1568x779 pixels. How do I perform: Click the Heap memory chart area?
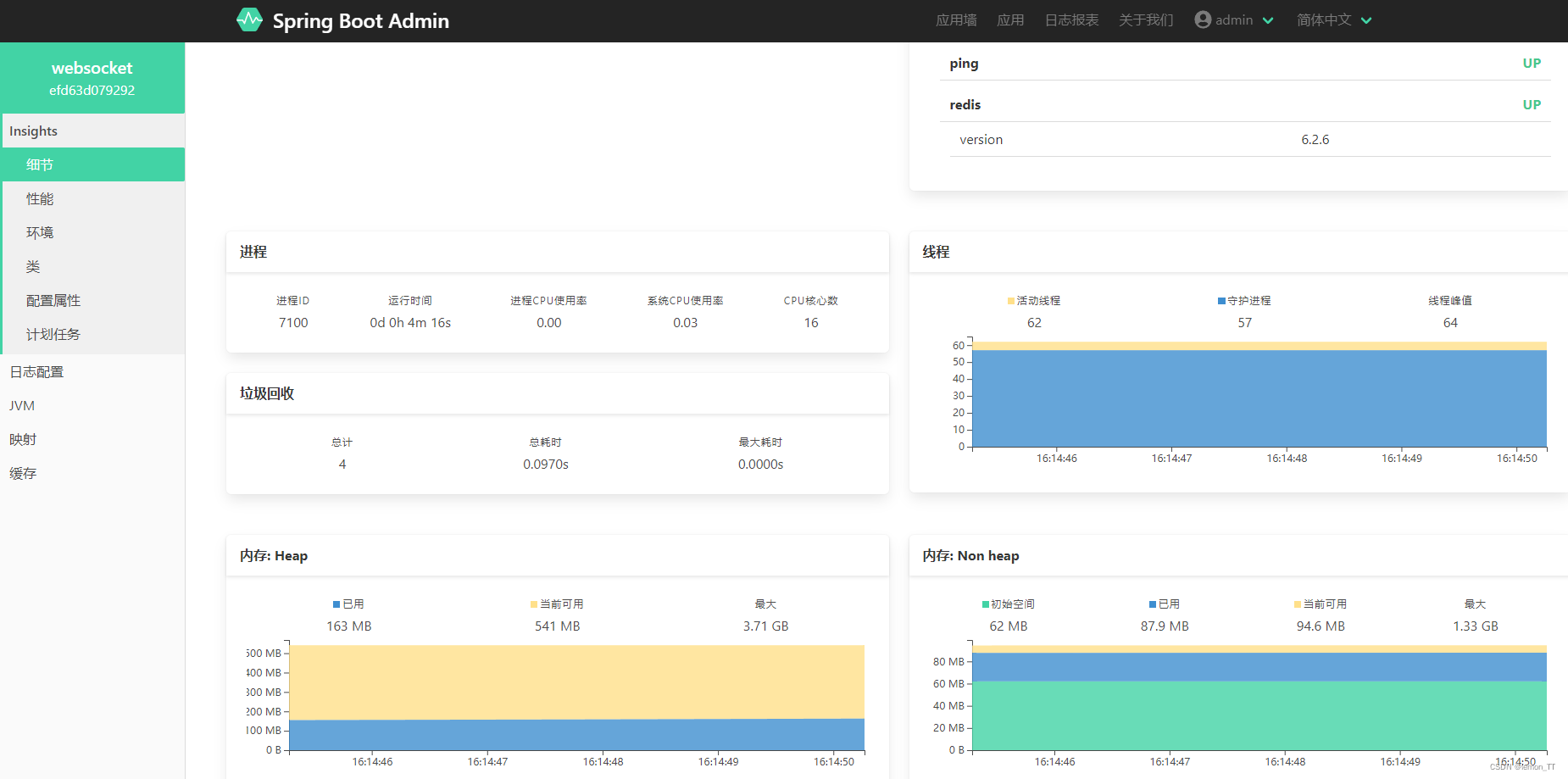pos(576,698)
